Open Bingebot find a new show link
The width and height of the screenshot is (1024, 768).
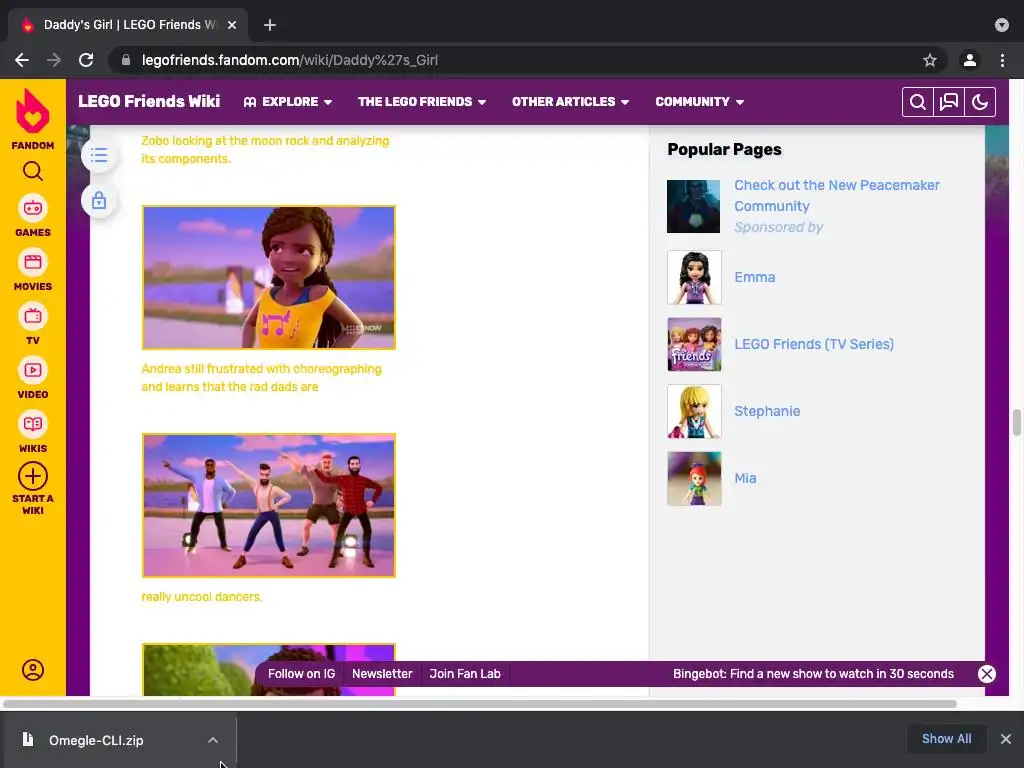(x=813, y=674)
